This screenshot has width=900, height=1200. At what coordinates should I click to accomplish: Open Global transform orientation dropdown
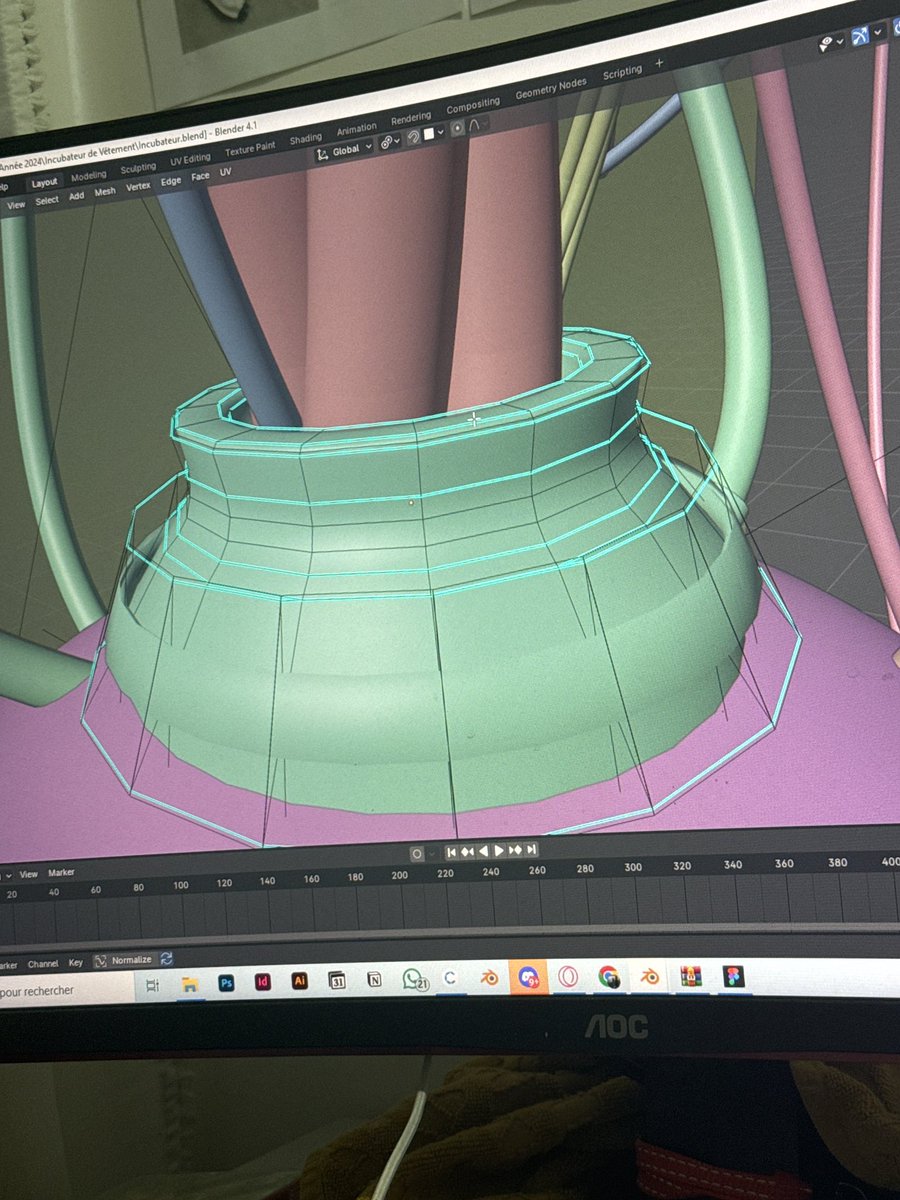(x=344, y=150)
